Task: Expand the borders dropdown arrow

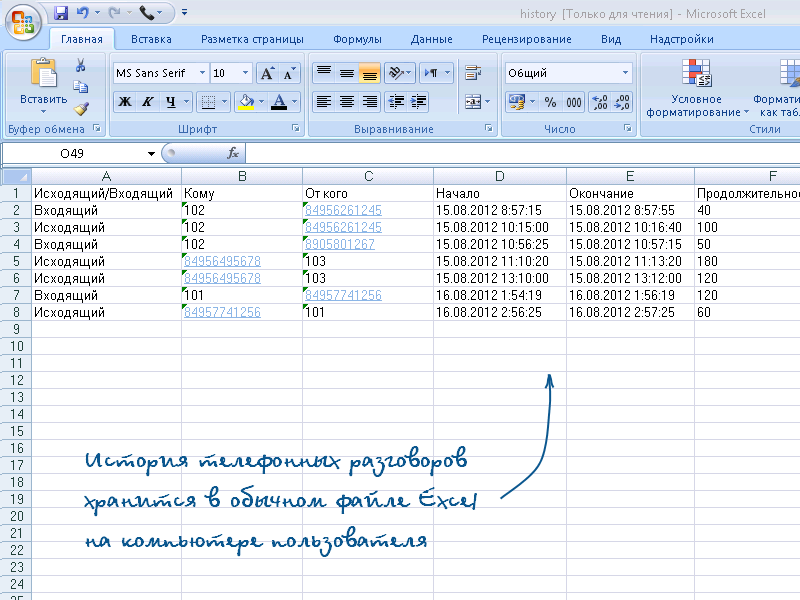Action: click(x=224, y=102)
